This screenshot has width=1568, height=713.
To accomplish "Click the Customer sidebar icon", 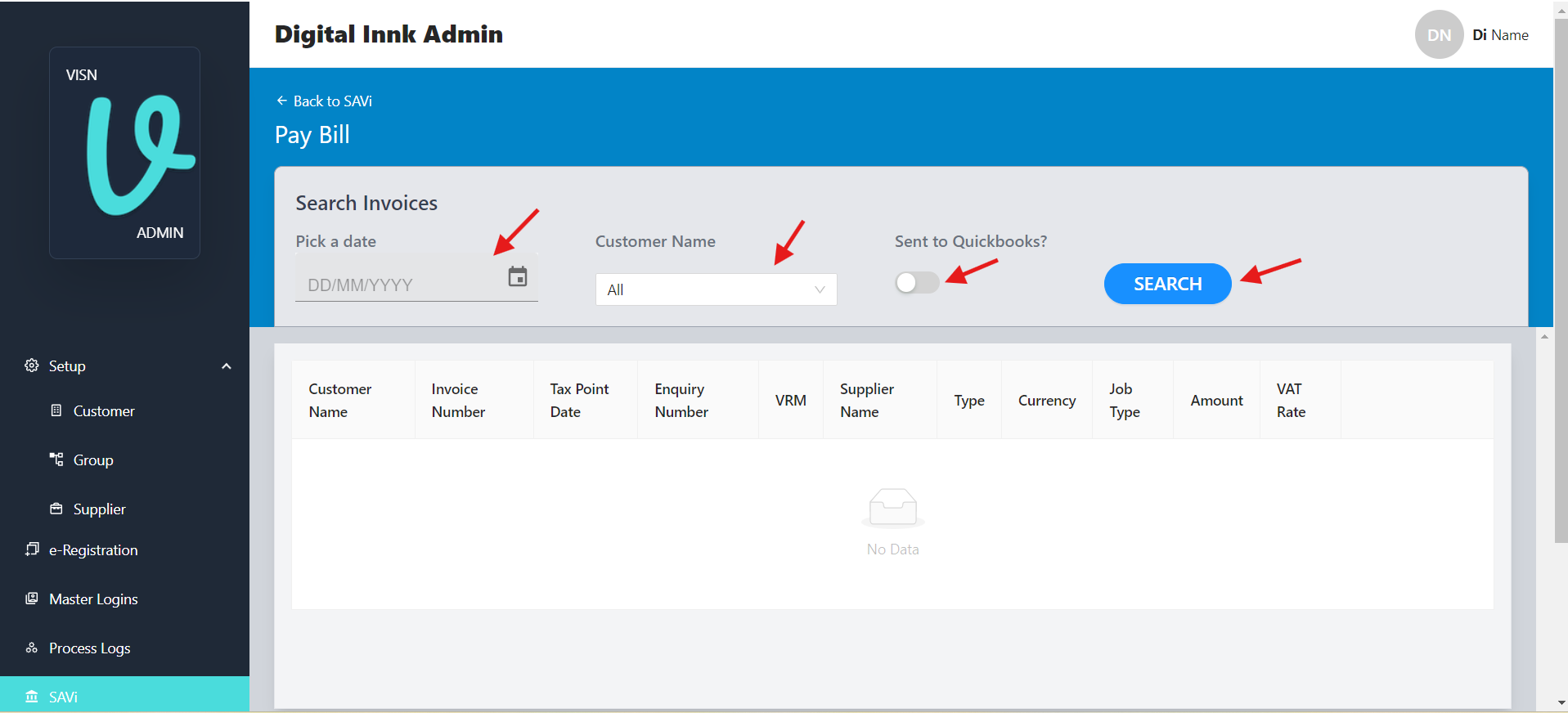I will (x=56, y=410).
